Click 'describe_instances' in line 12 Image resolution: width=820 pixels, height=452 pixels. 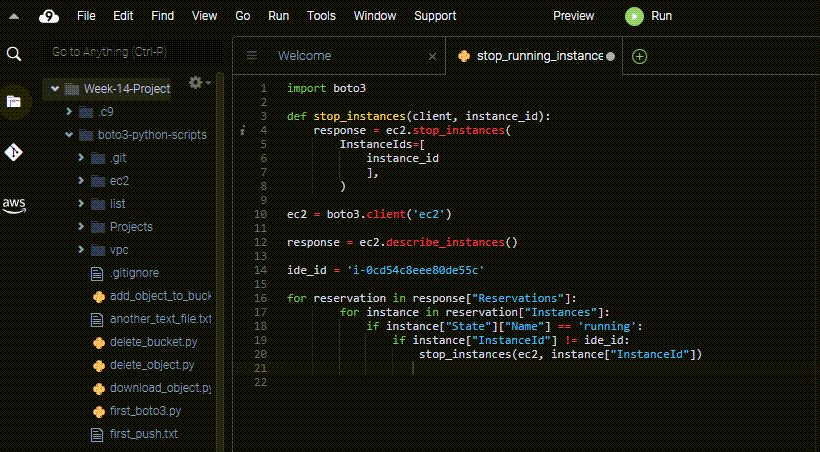point(445,243)
